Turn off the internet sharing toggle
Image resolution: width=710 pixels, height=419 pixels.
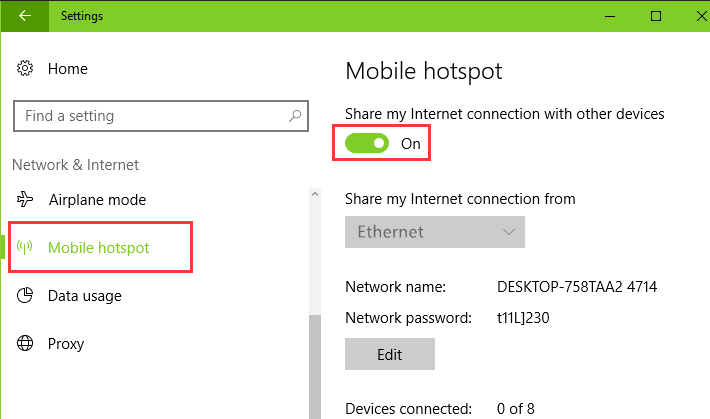[x=367, y=144]
